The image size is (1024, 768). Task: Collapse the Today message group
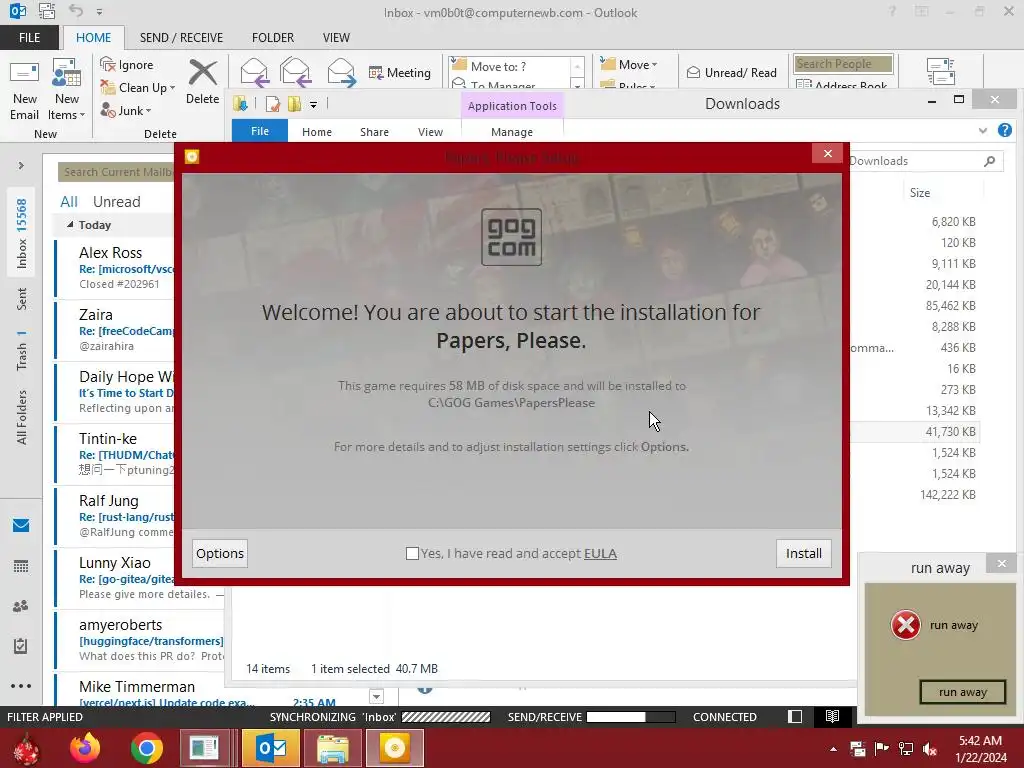pyautogui.click(x=70, y=225)
